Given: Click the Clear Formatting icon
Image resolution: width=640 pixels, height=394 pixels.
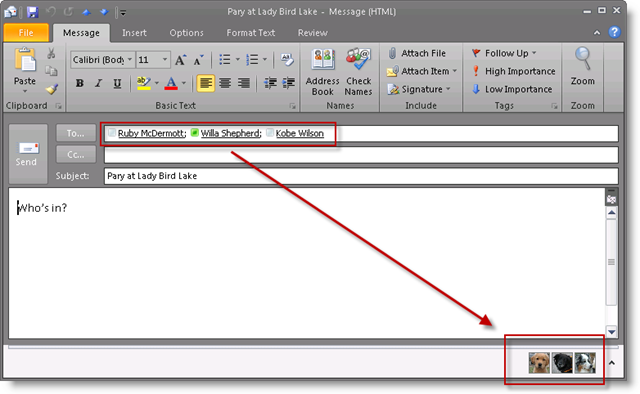Looking at the screenshot, I should 287,60.
